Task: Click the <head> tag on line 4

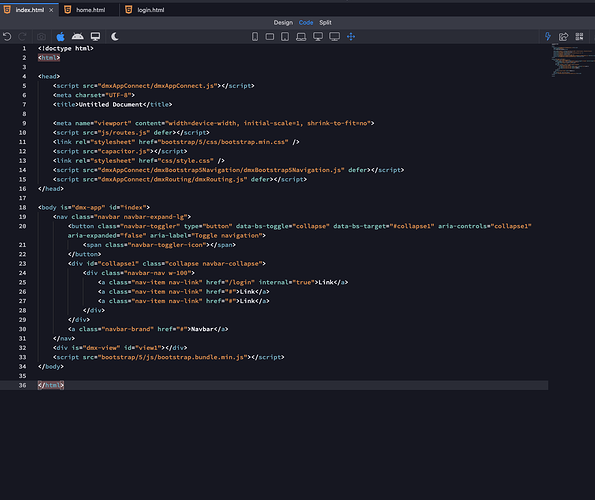Action: tap(49, 76)
